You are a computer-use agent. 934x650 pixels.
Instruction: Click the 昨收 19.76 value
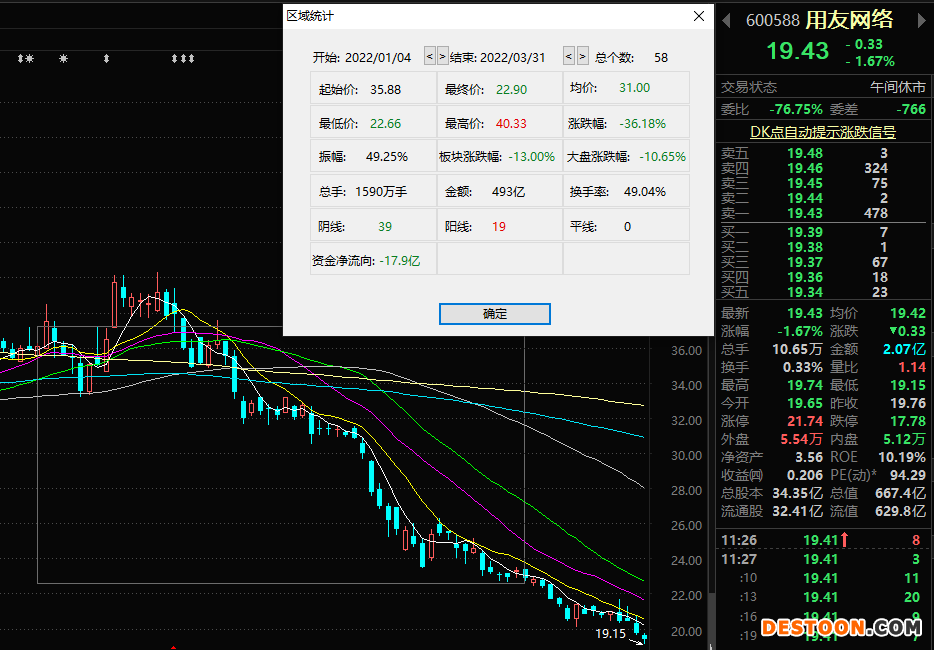(x=908, y=403)
